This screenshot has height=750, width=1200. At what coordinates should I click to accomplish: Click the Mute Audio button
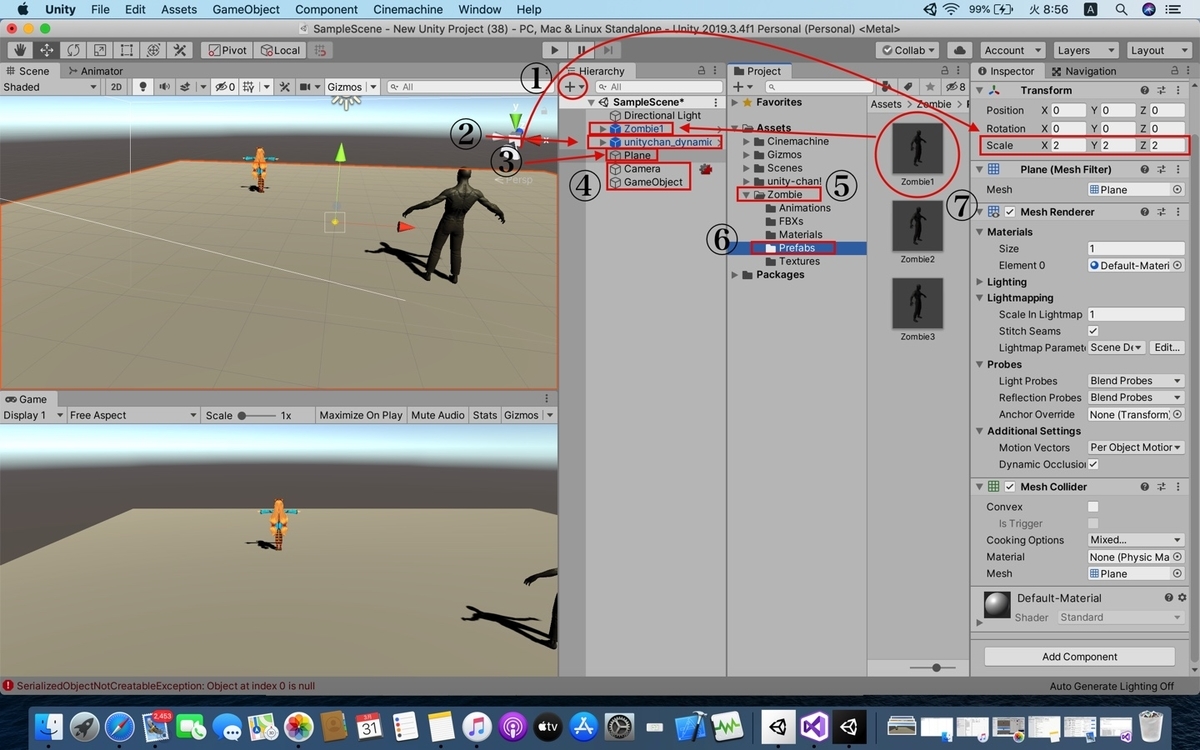(438, 415)
